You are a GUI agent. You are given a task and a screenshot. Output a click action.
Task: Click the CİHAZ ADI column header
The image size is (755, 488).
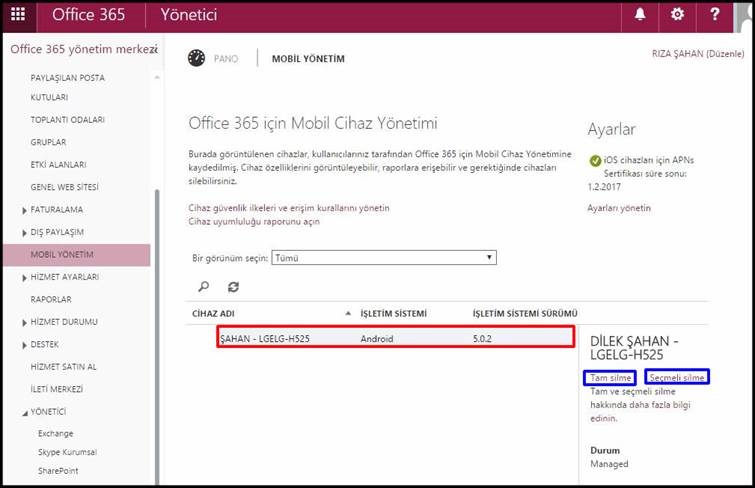click(213, 314)
